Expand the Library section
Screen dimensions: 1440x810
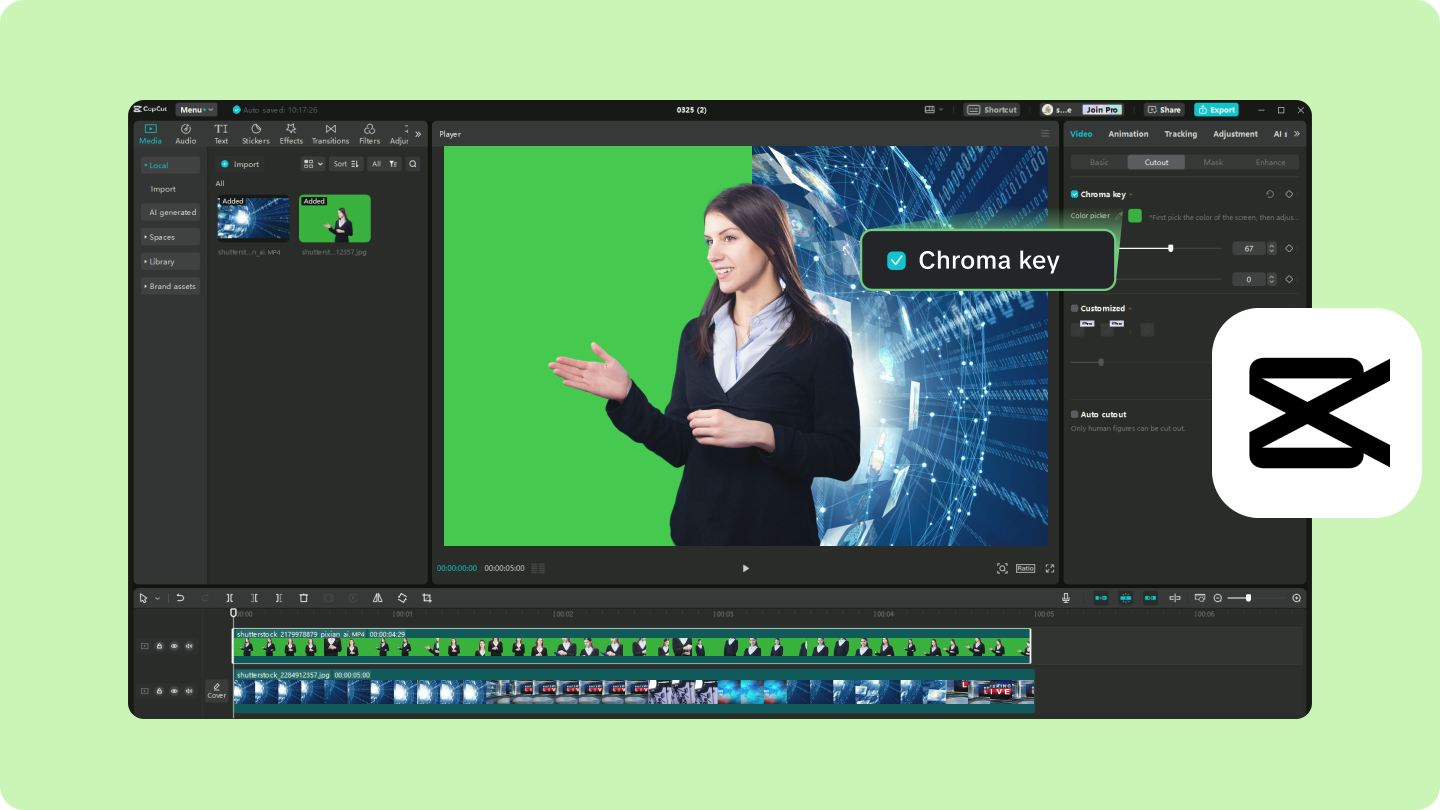click(x=171, y=261)
